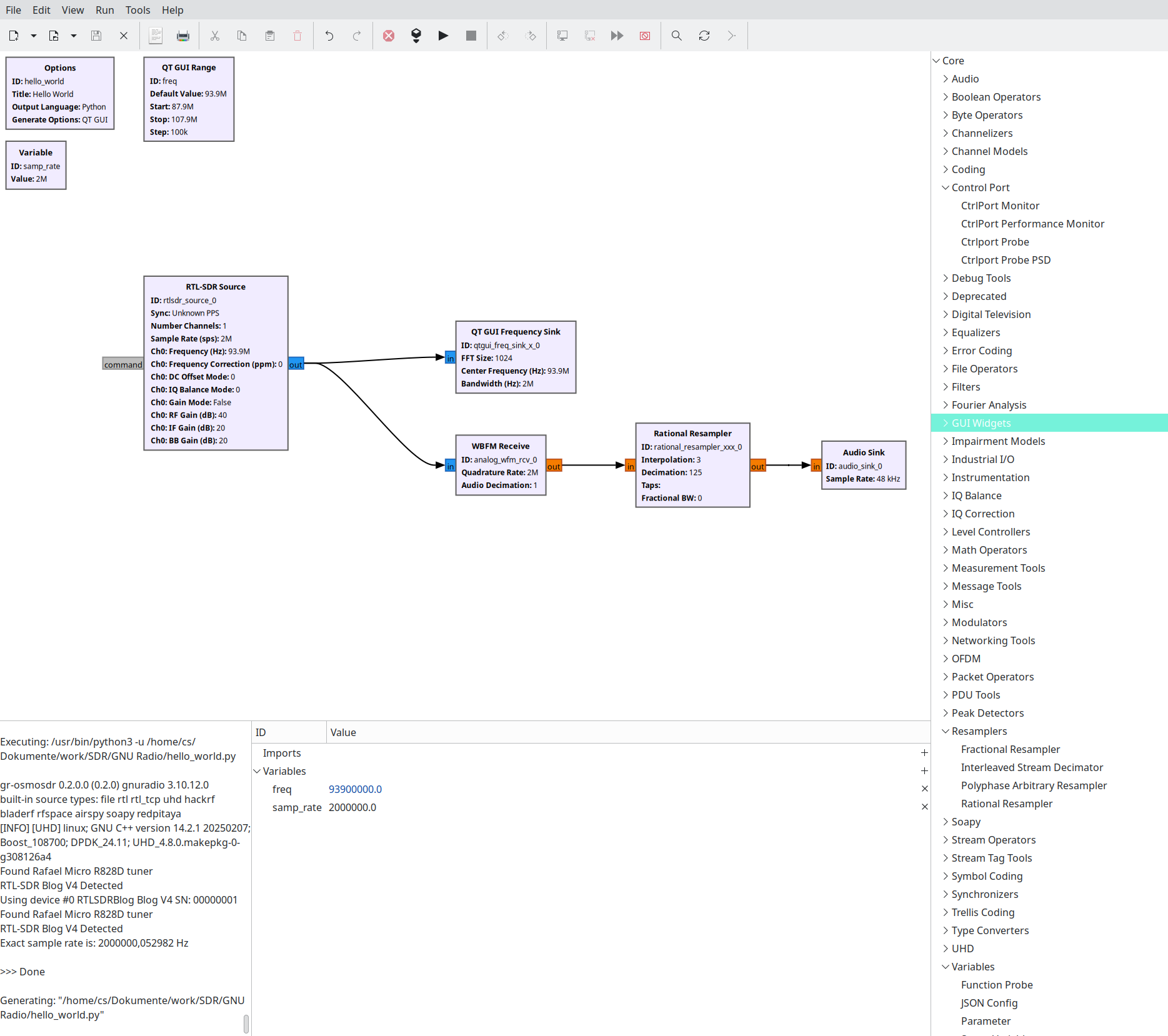Select Rational Resampler in the block tree
Screen dimensions: 1168x1036
[1006, 804]
